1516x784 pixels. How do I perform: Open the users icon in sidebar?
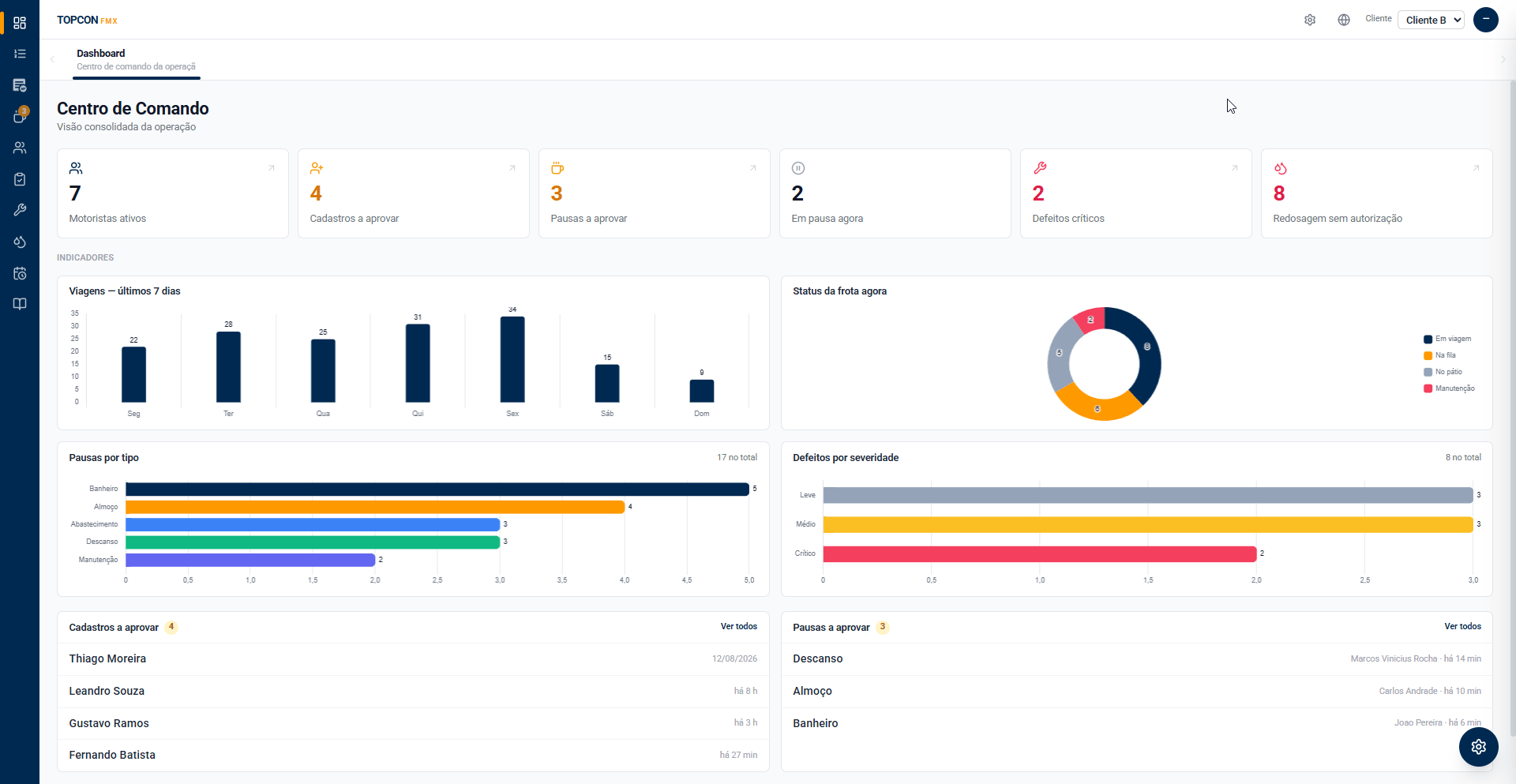20,148
